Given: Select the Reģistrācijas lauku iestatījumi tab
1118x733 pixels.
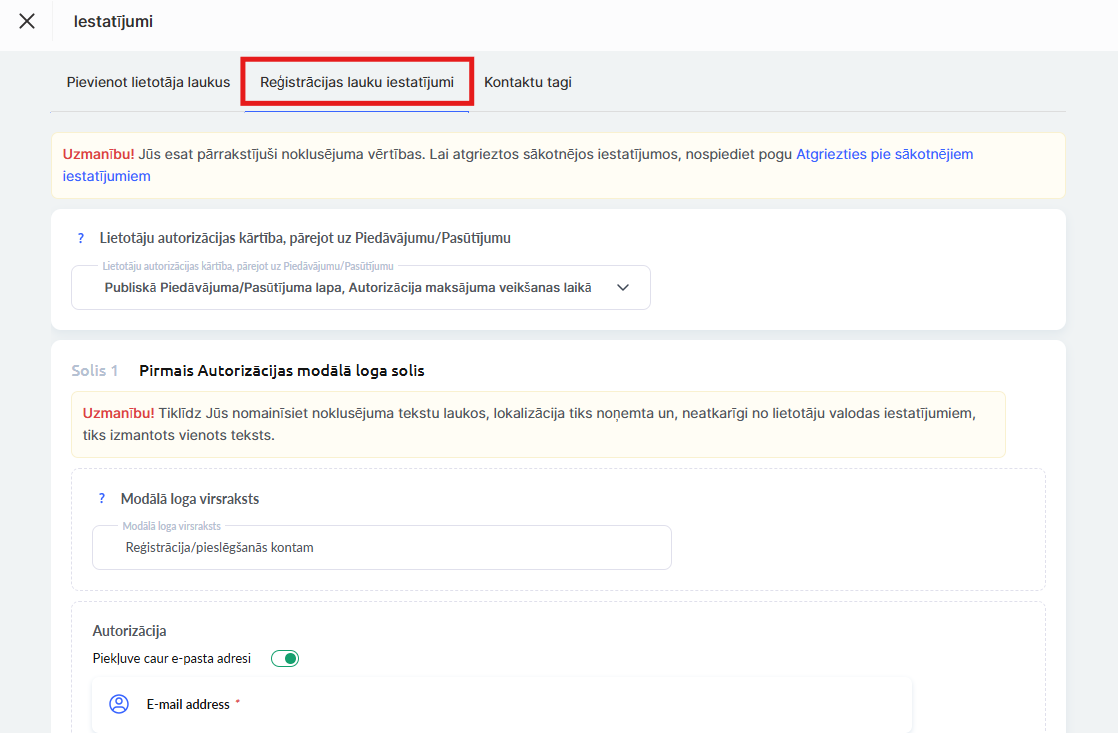Looking at the screenshot, I should [x=357, y=82].
